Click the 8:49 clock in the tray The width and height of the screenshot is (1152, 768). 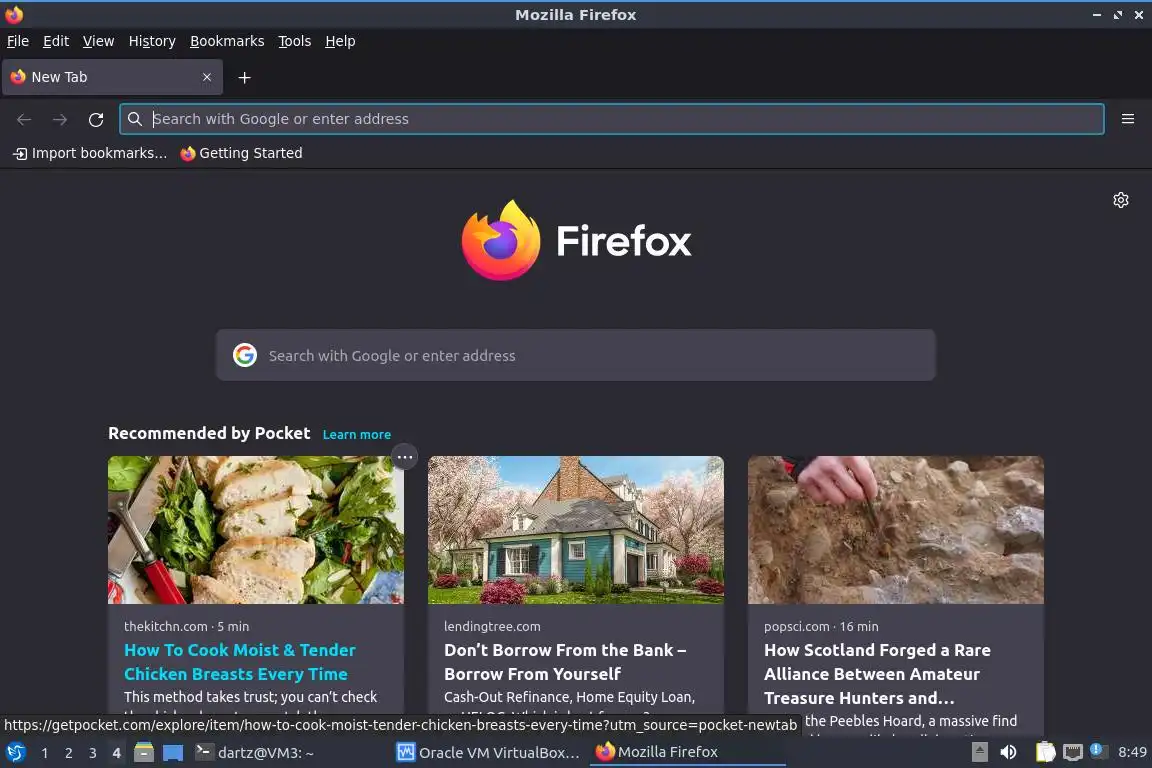click(x=1131, y=752)
